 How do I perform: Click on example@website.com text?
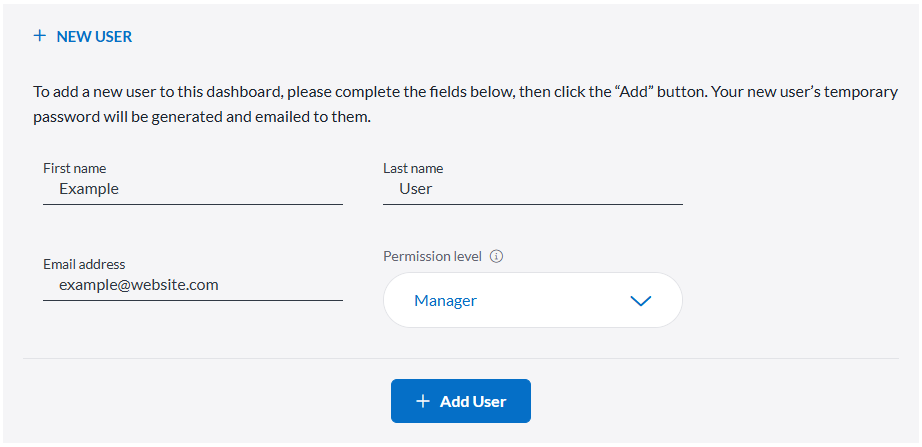click(x=138, y=285)
